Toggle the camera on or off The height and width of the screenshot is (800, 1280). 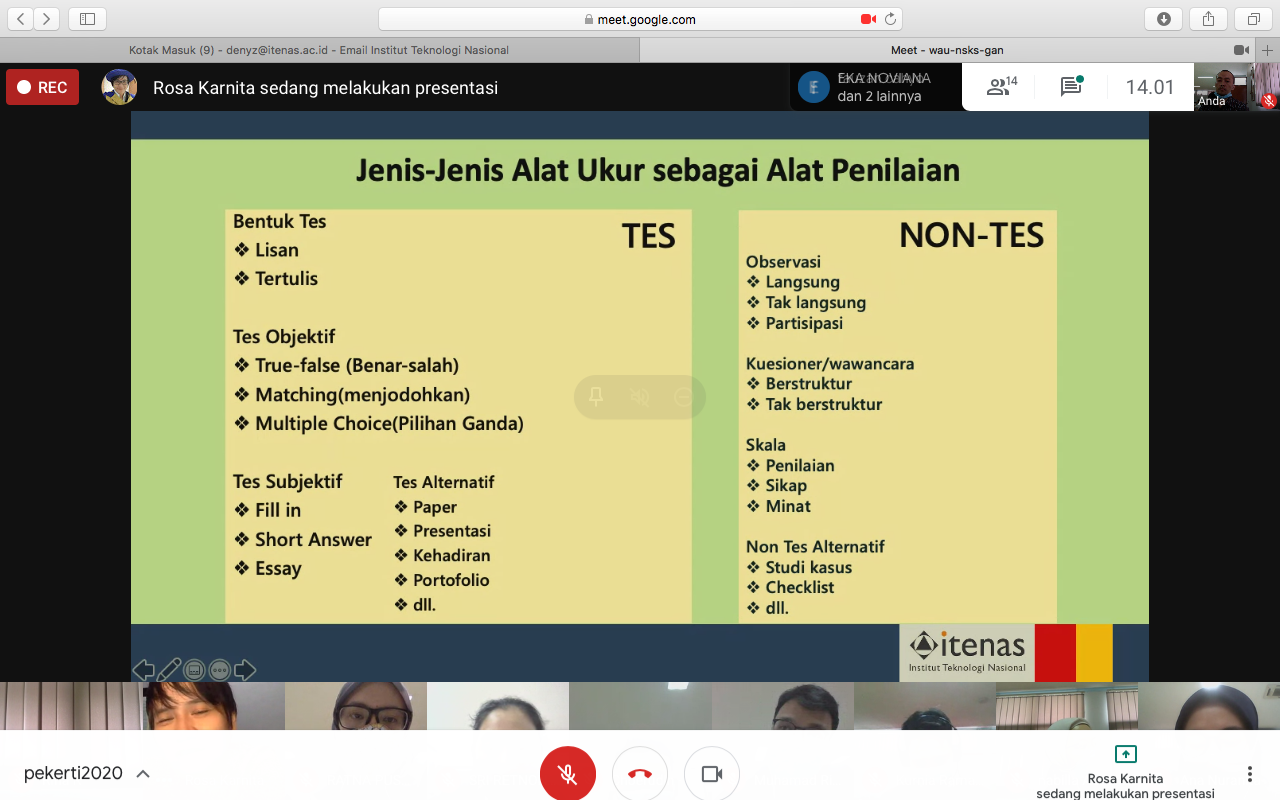point(712,774)
